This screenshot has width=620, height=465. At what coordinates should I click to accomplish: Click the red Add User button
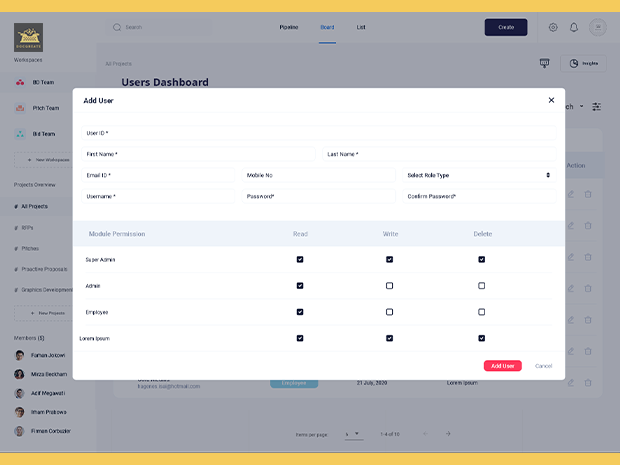503,366
